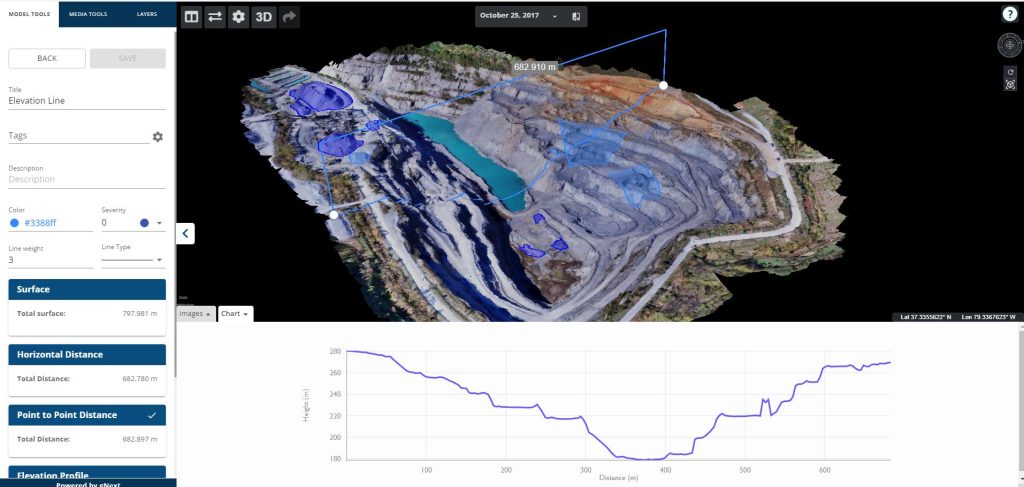Click the latitude readout 37.3355622° N
1024x487 pixels.
point(925,317)
